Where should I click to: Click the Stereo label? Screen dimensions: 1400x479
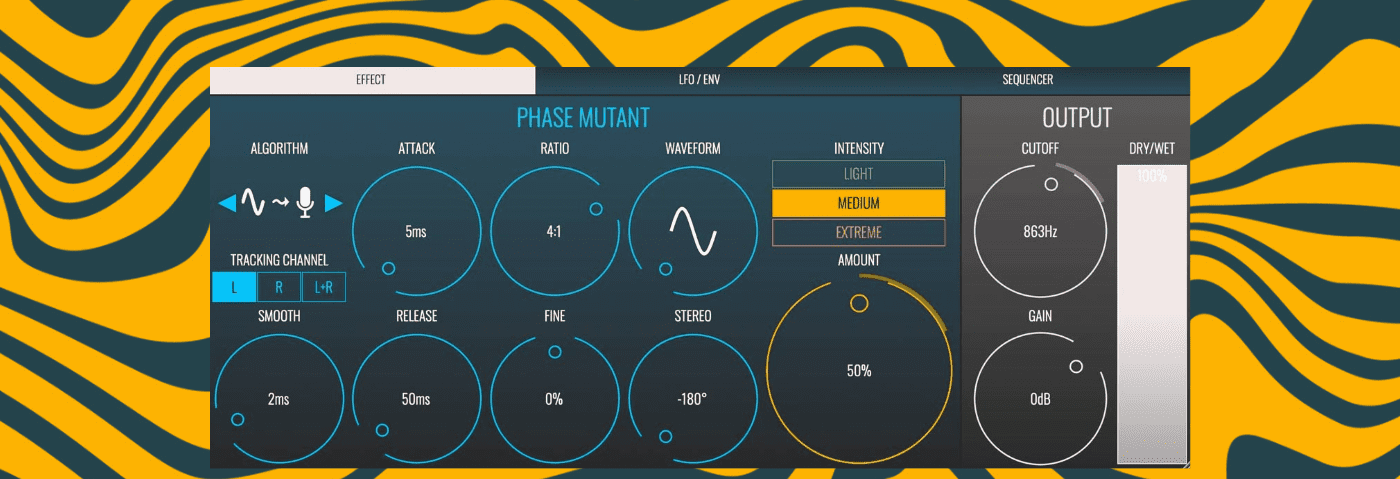pyautogui.click(x=693, y=316)
